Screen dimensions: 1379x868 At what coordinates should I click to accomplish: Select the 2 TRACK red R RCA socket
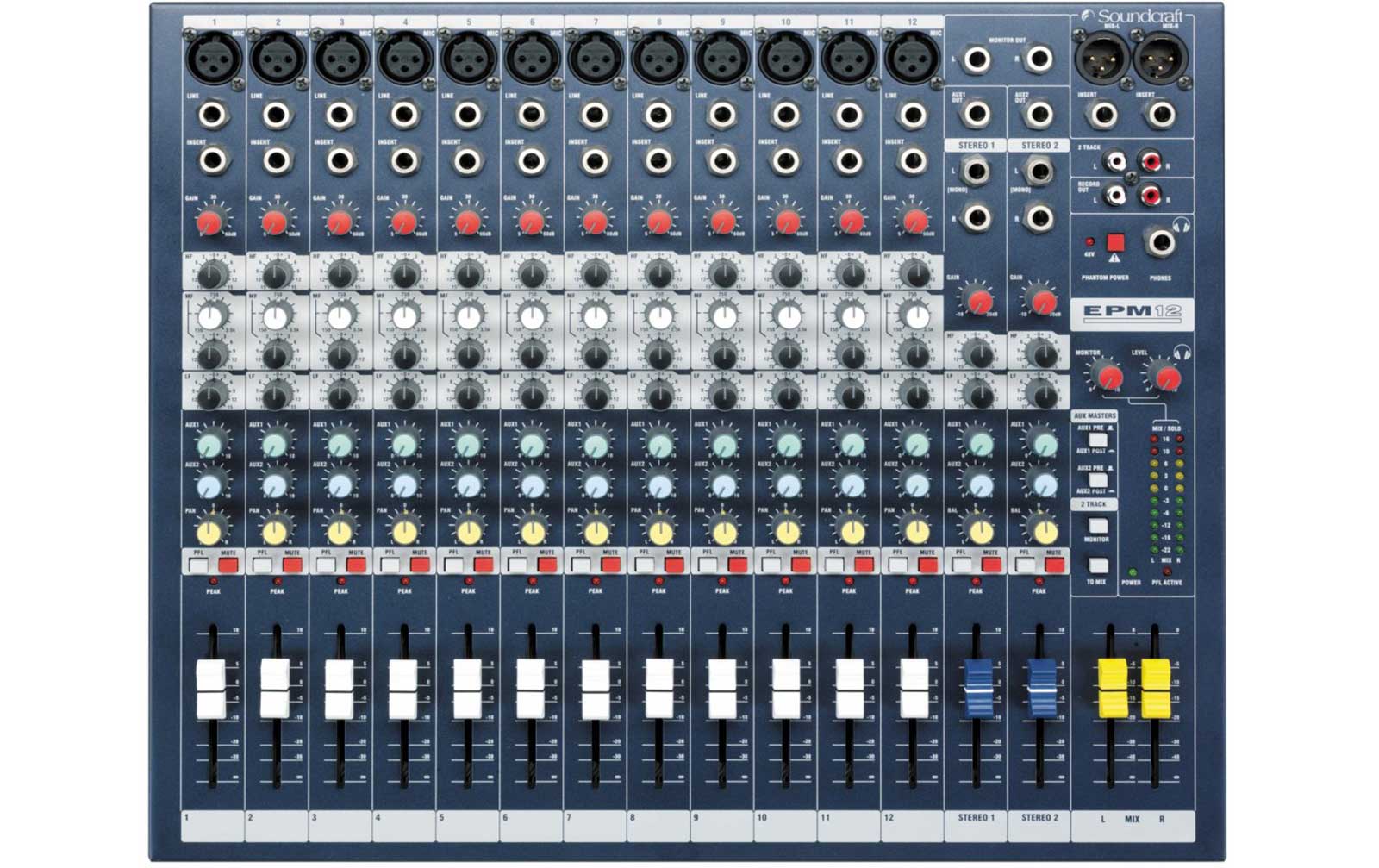click(x=1151, y=160)
